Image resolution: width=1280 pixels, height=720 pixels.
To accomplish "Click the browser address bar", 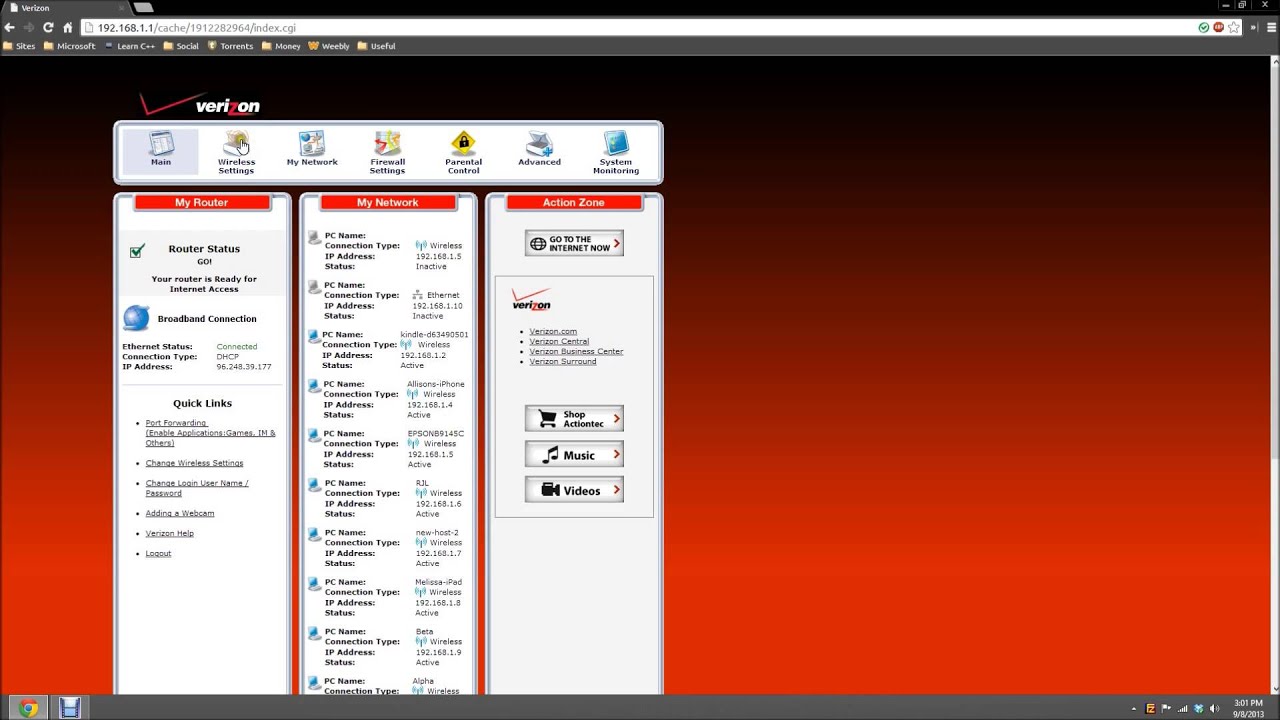I will tap(640, 27).
